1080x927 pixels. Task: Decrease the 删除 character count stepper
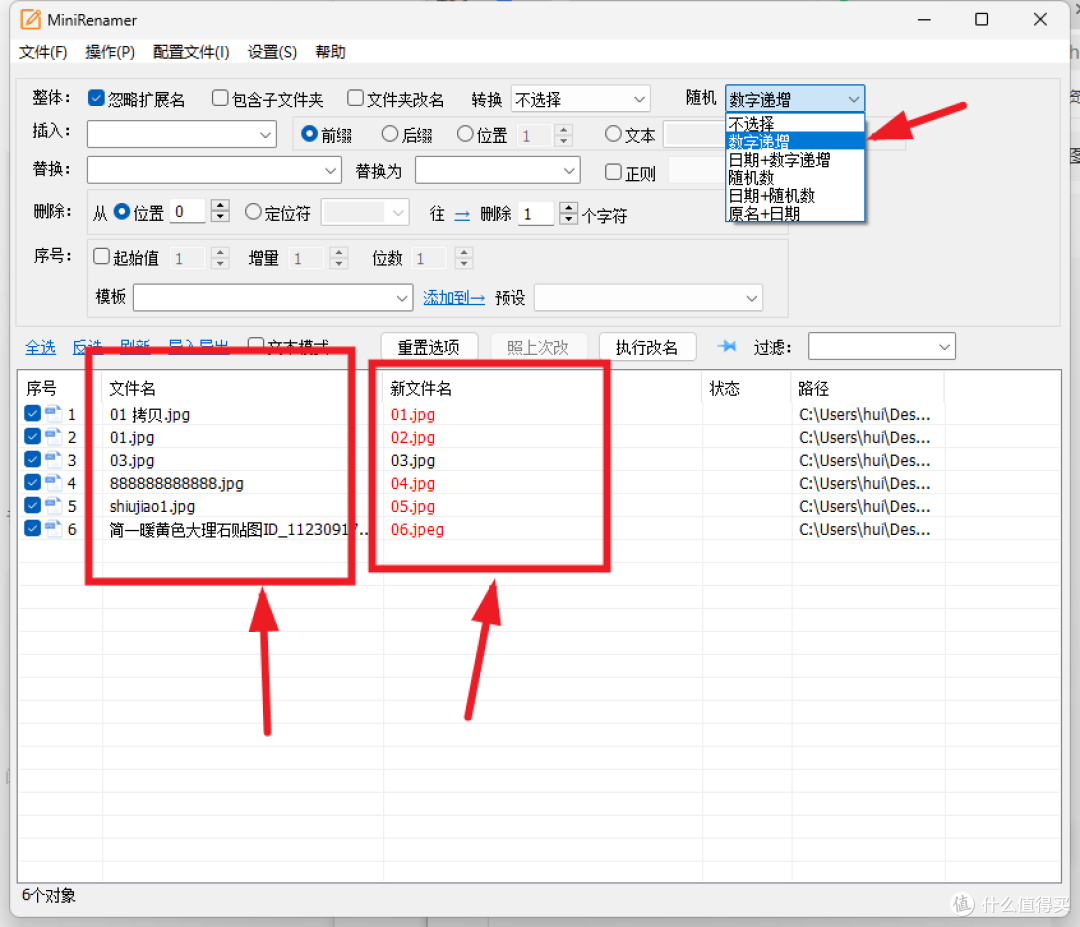pos(568,220)
